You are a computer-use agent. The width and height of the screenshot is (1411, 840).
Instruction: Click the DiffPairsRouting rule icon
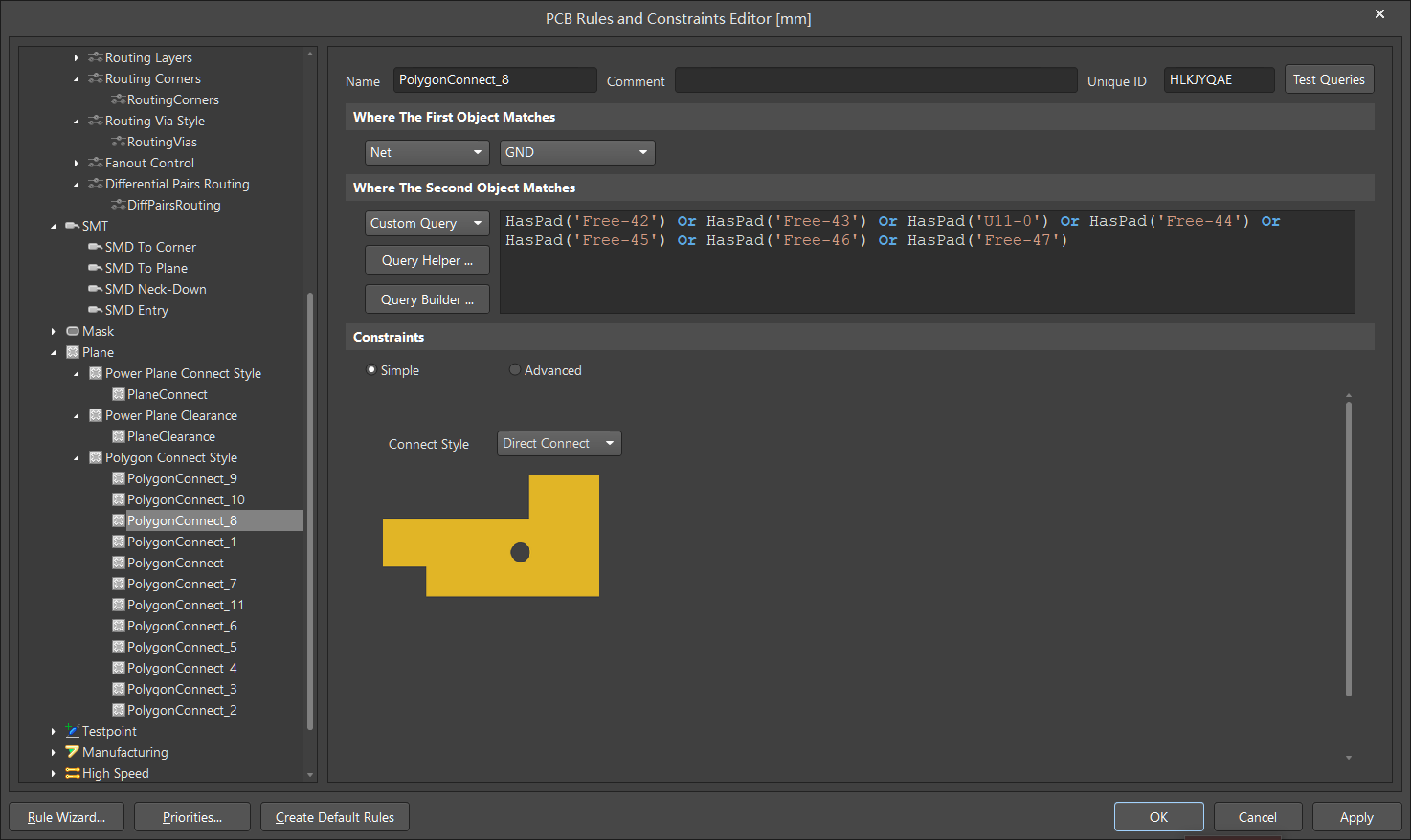[119, 205]
